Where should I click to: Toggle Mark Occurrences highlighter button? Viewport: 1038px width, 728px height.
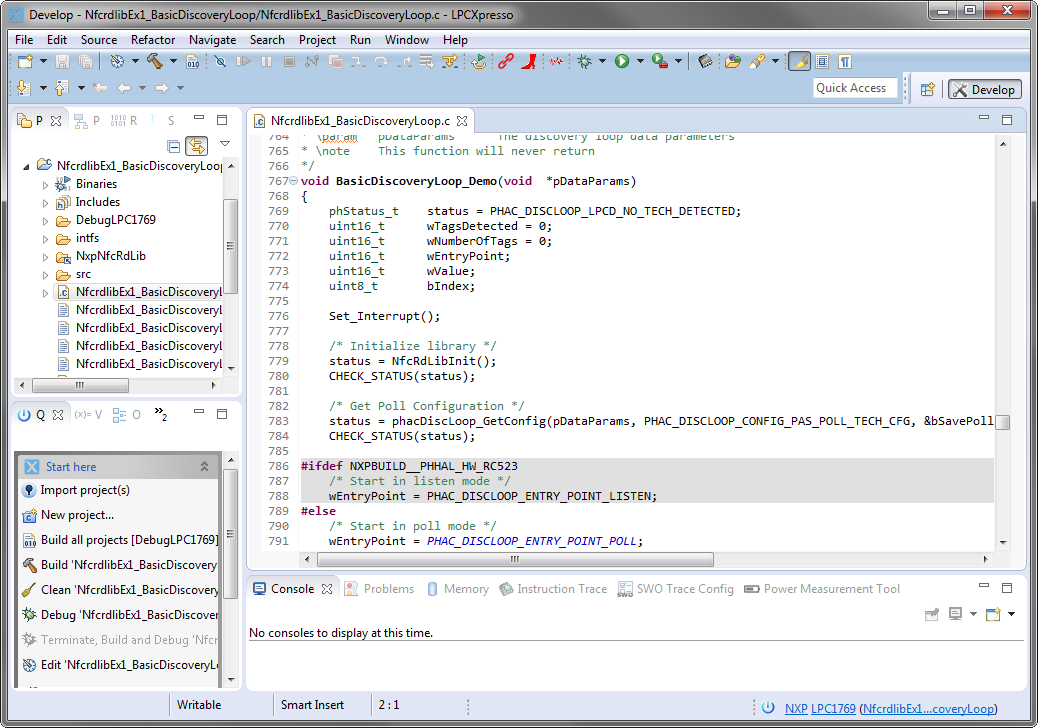click(x=799, y=61)
